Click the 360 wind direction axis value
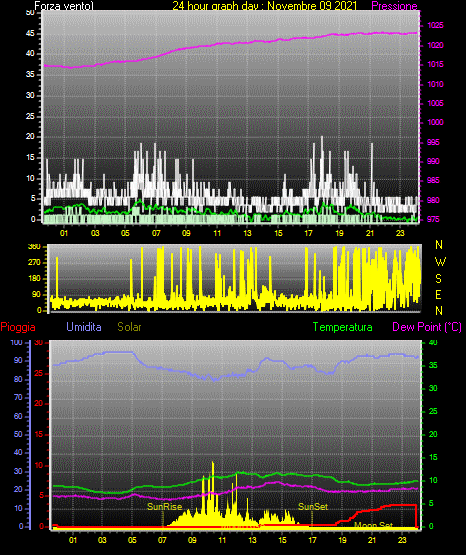The image size is (466, 555). click(34, 247)
